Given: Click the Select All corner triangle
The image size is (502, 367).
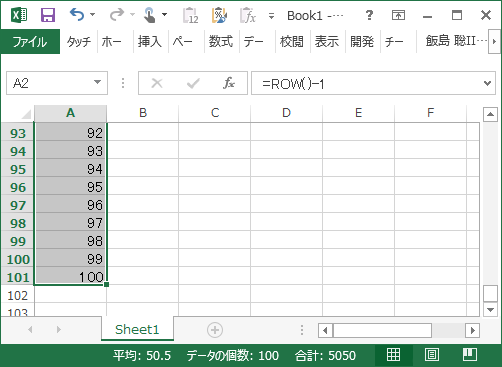Looking at the screenshot, I should 26,114.
